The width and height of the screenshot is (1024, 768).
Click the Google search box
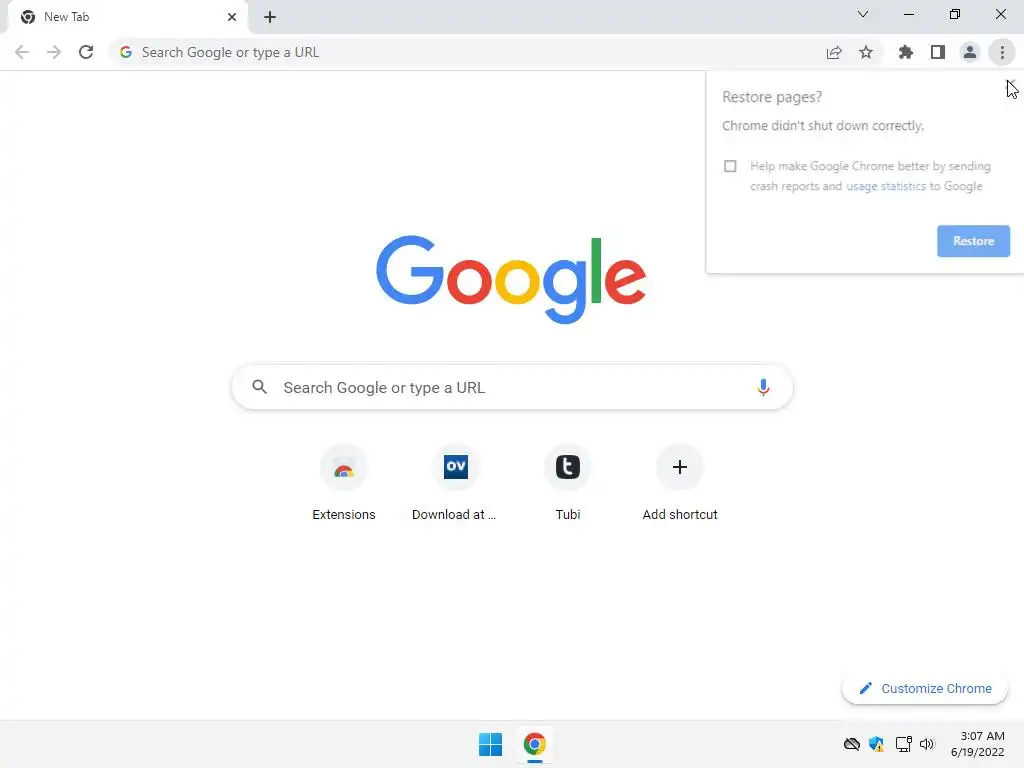point(512,387)
